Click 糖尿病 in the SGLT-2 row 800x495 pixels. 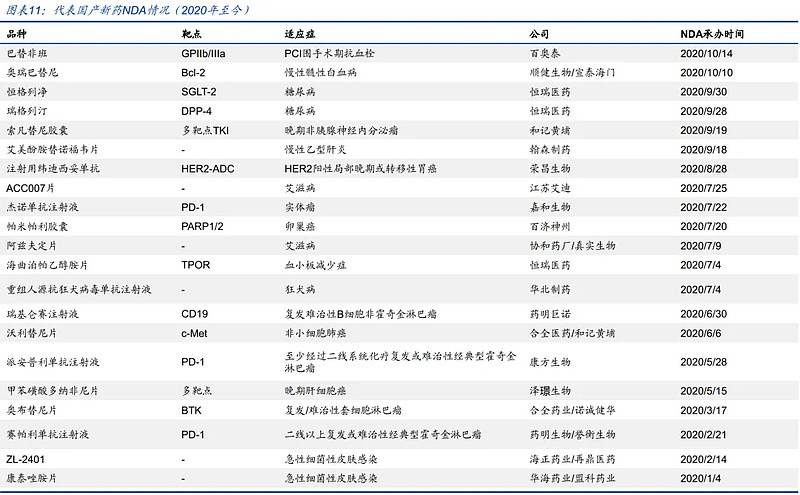(299, 92)
